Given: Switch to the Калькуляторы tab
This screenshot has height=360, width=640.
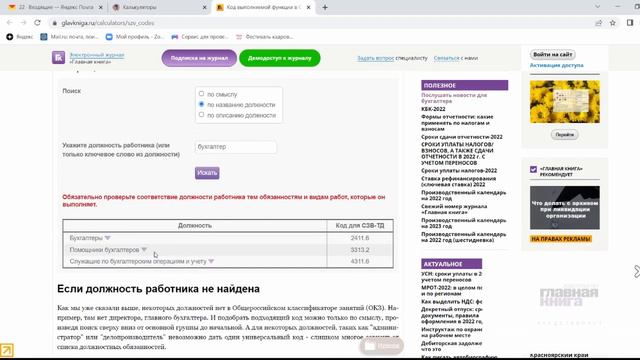Looking at the screenshot, I should (160, 7).
